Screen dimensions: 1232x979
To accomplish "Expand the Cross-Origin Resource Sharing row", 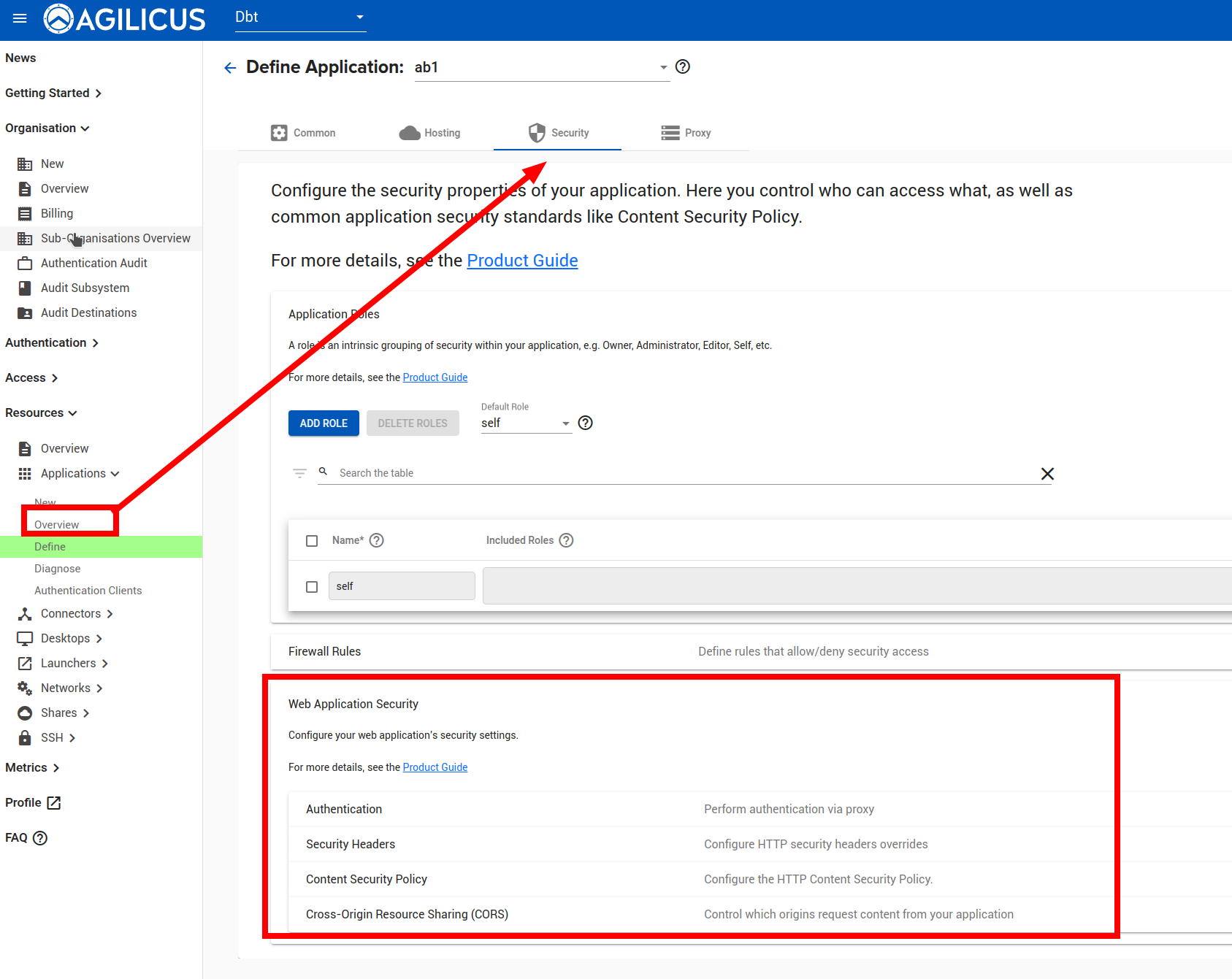I will (x=760, y=914).
